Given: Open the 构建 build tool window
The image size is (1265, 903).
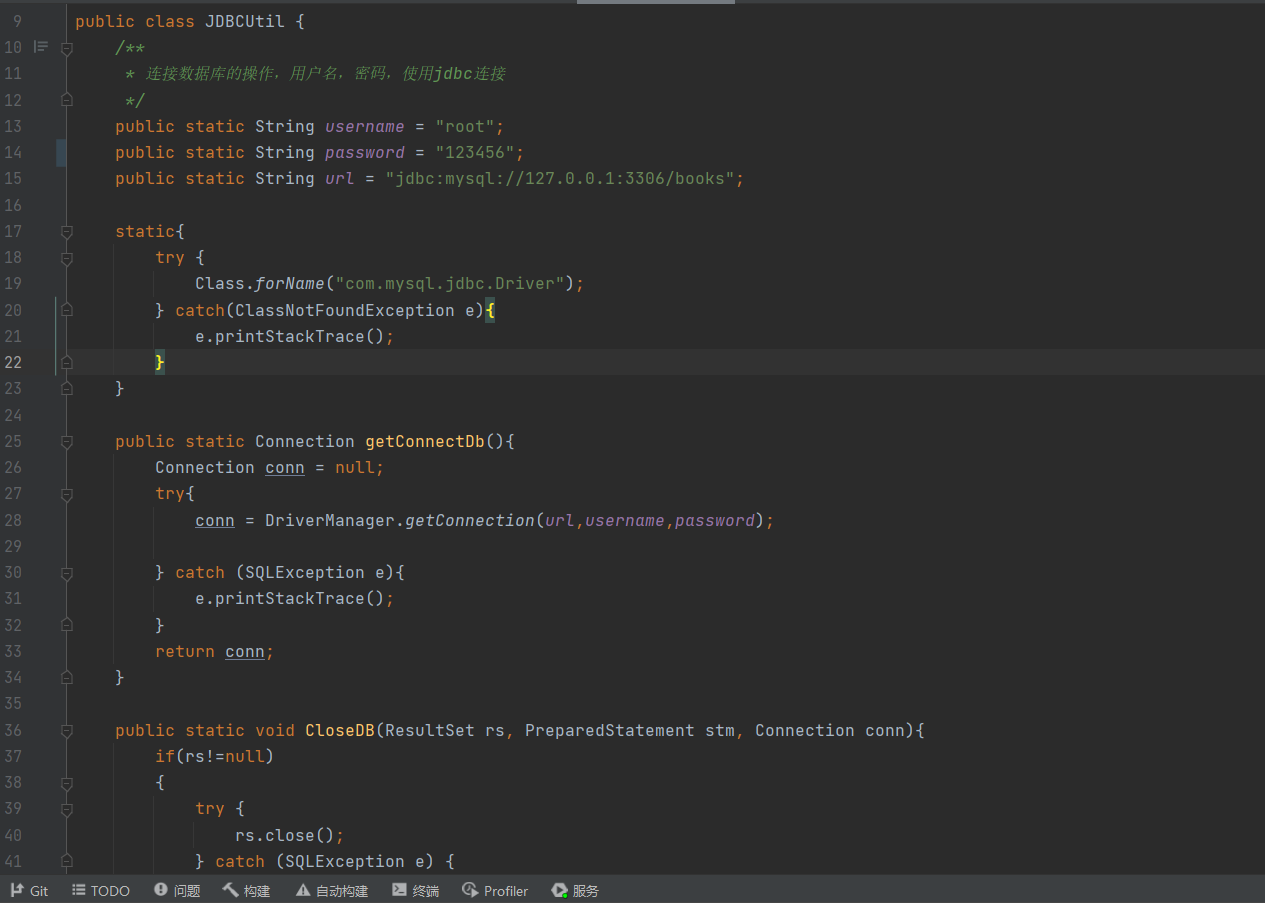Looking at the screenshot, I should coord(246,891).
